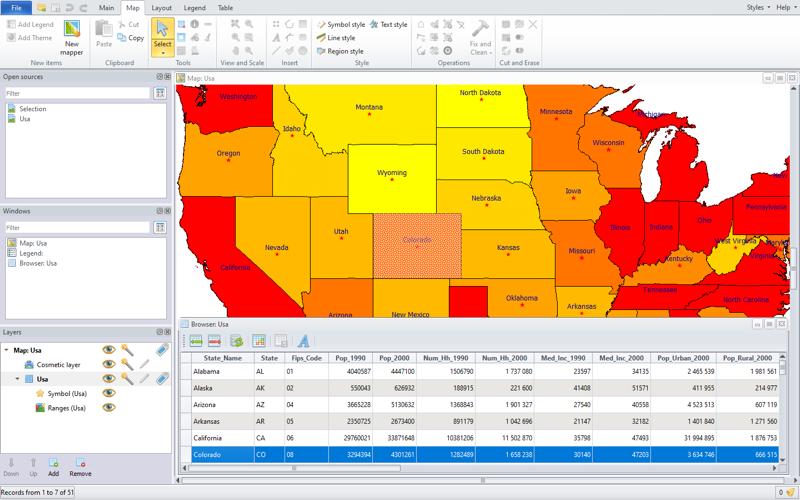
Task: Click the Add button in Layers panel
Action: (x=54, y=467)
